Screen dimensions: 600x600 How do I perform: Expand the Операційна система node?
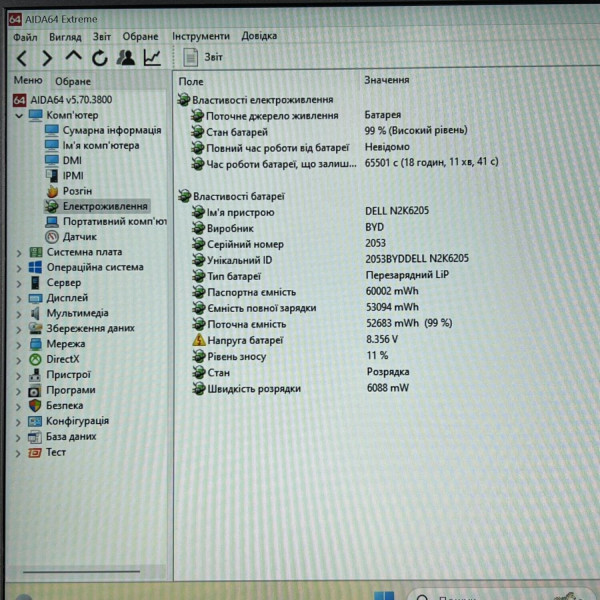pyautogui.click(x=19, y=268)
